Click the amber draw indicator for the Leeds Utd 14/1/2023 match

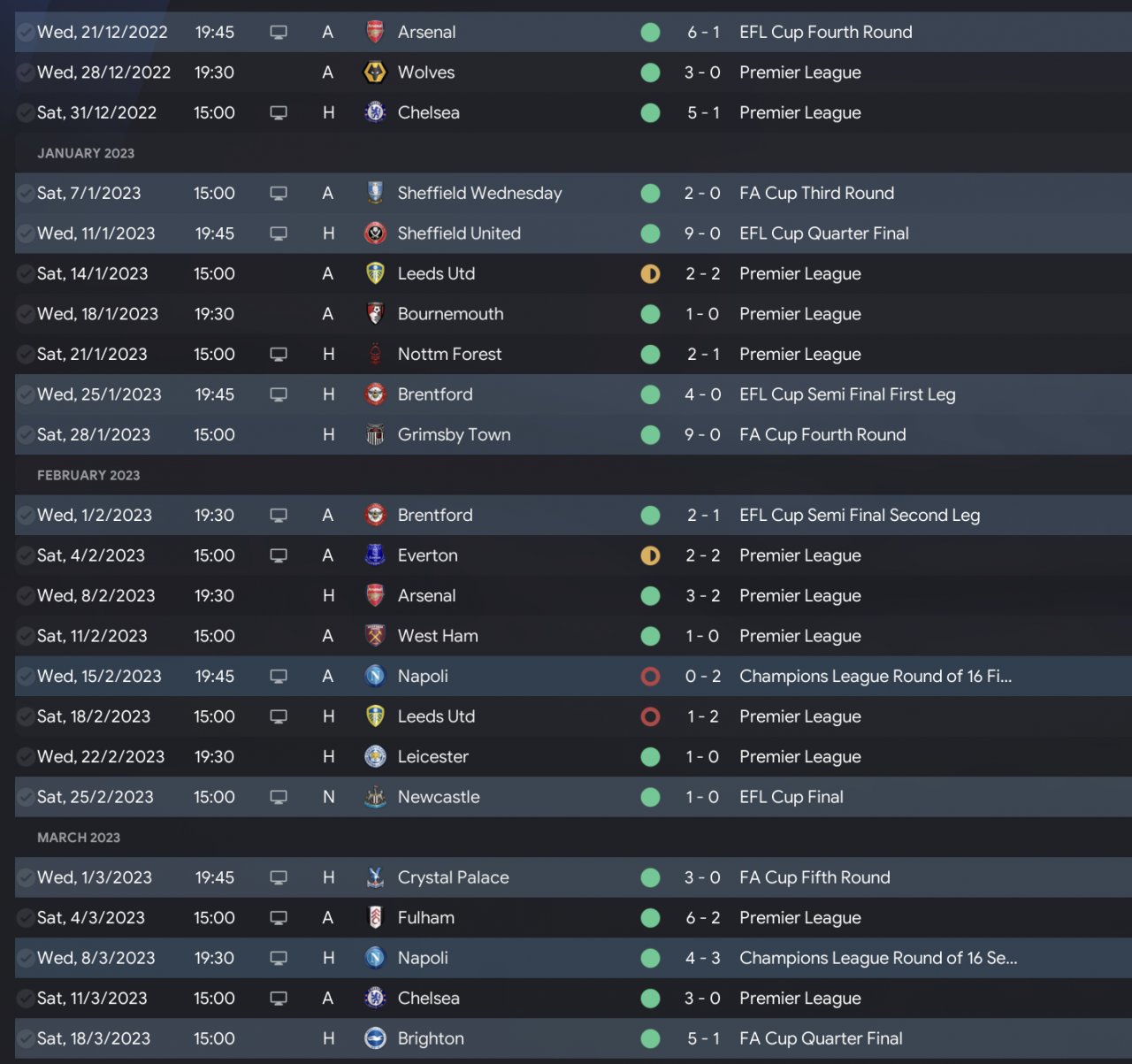[x=650, y=274]
